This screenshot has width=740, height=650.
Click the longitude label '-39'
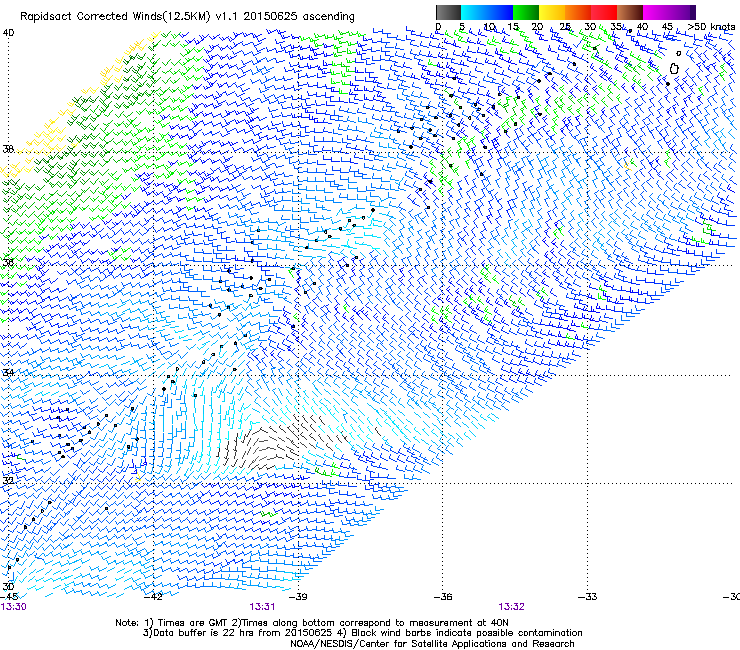[x=298, y=597]
